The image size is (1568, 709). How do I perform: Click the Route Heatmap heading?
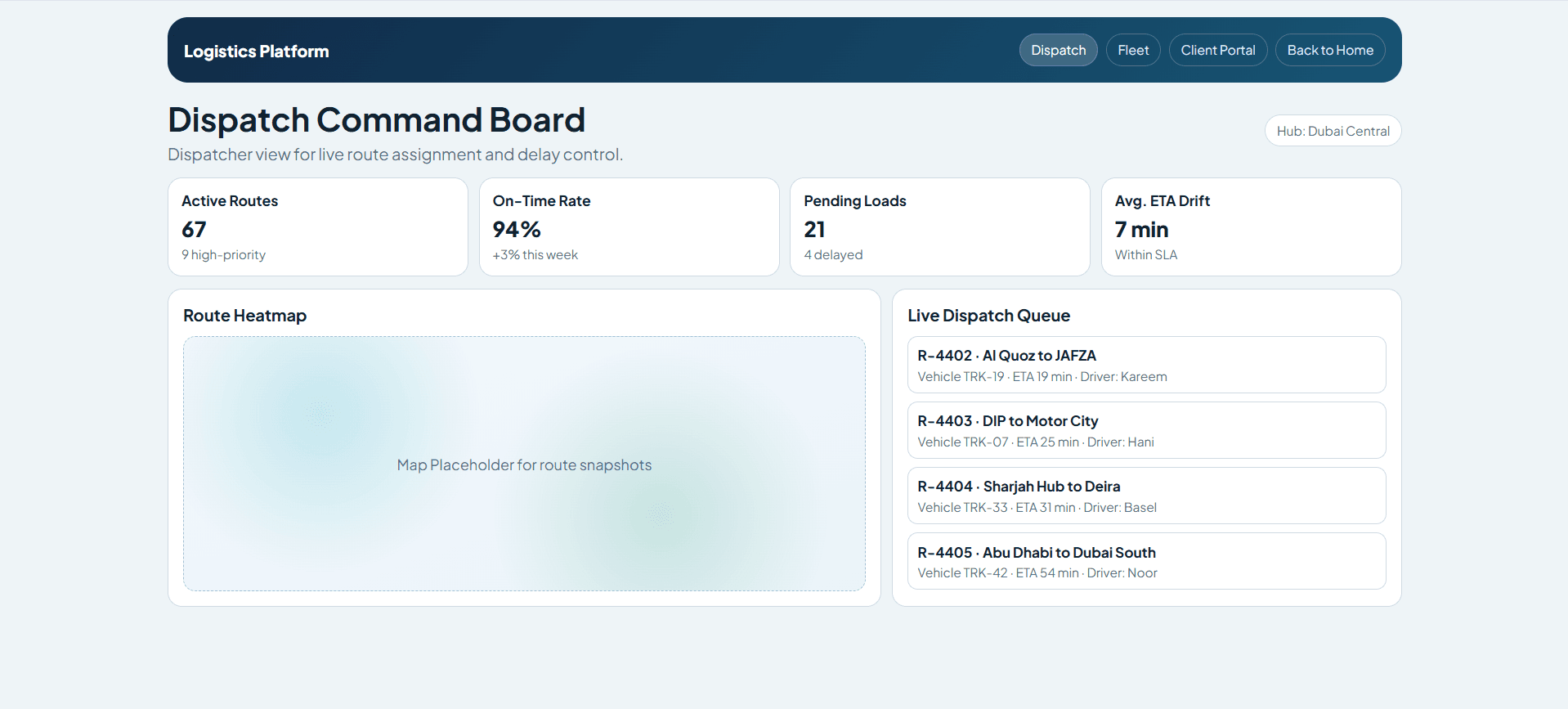[244, 316]
